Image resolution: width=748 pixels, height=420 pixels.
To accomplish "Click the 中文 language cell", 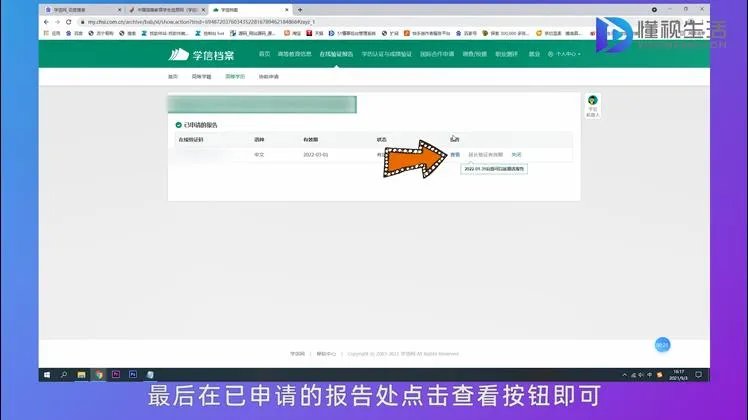I will click(x=259, y=155).
